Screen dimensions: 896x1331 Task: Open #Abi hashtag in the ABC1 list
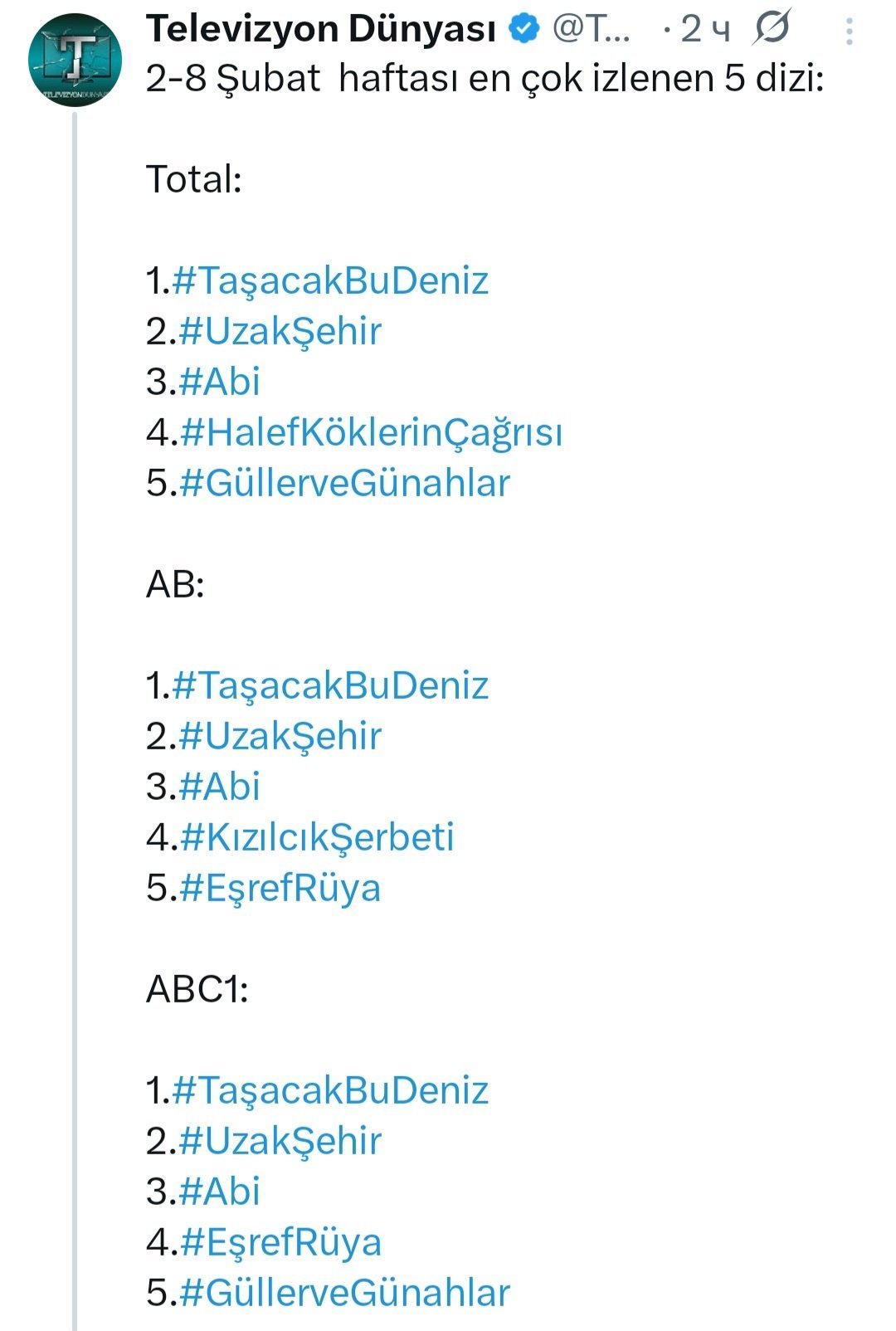[219, 1192]
